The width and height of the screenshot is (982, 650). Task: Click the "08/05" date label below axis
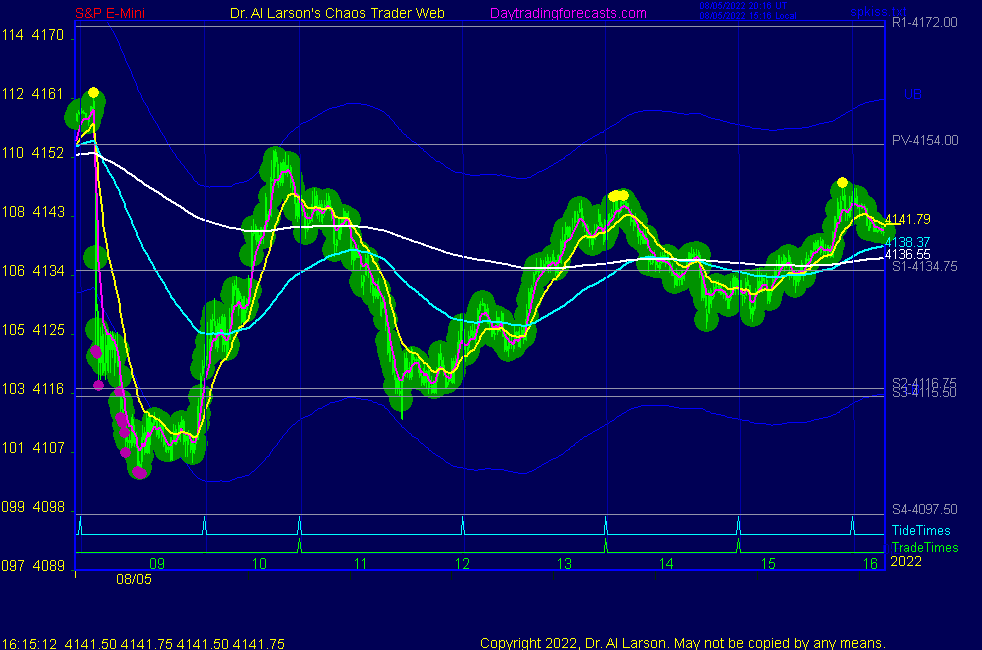coord(133,579)
